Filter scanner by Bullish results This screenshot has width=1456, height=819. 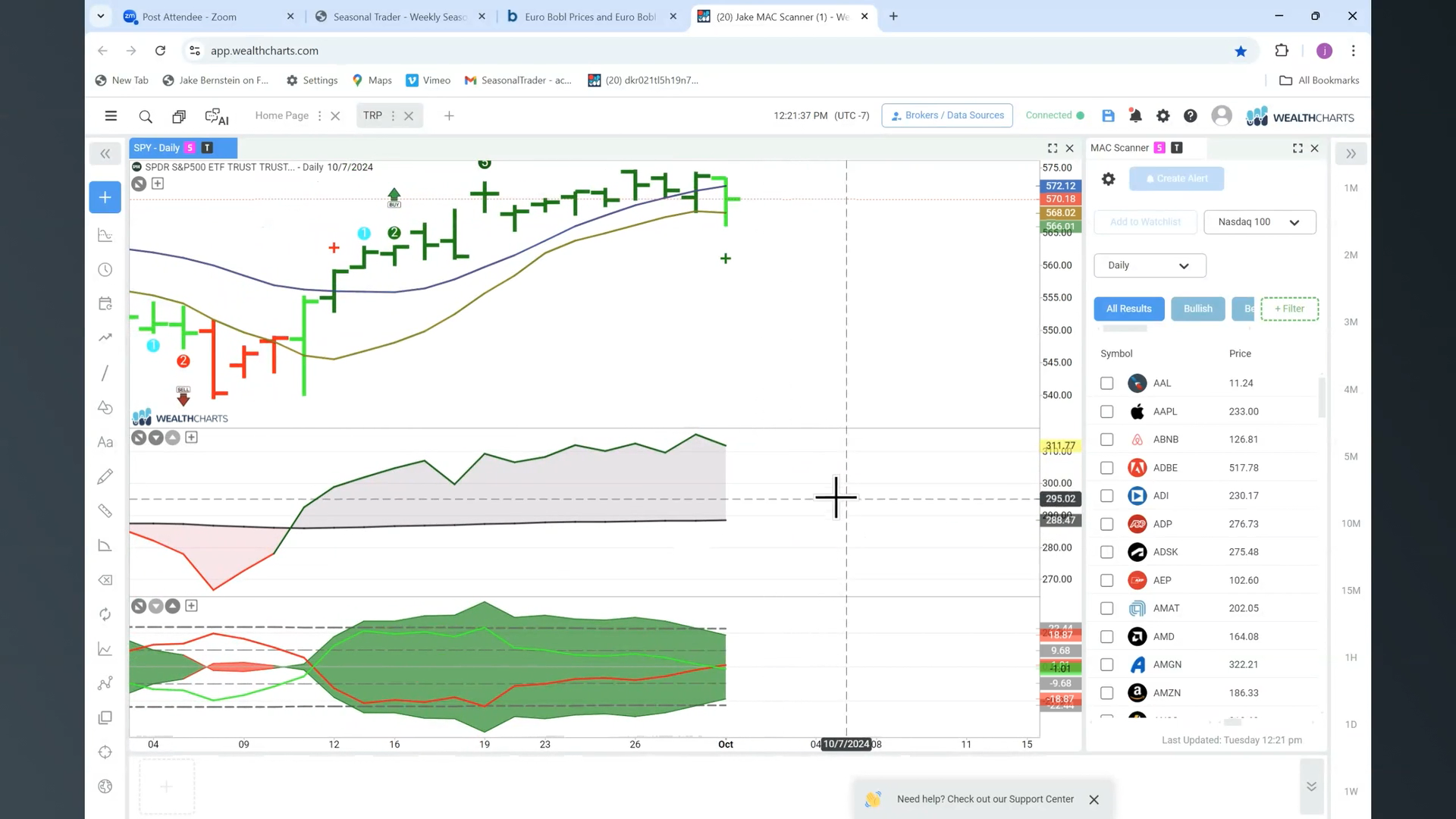tap(1198, 309)
